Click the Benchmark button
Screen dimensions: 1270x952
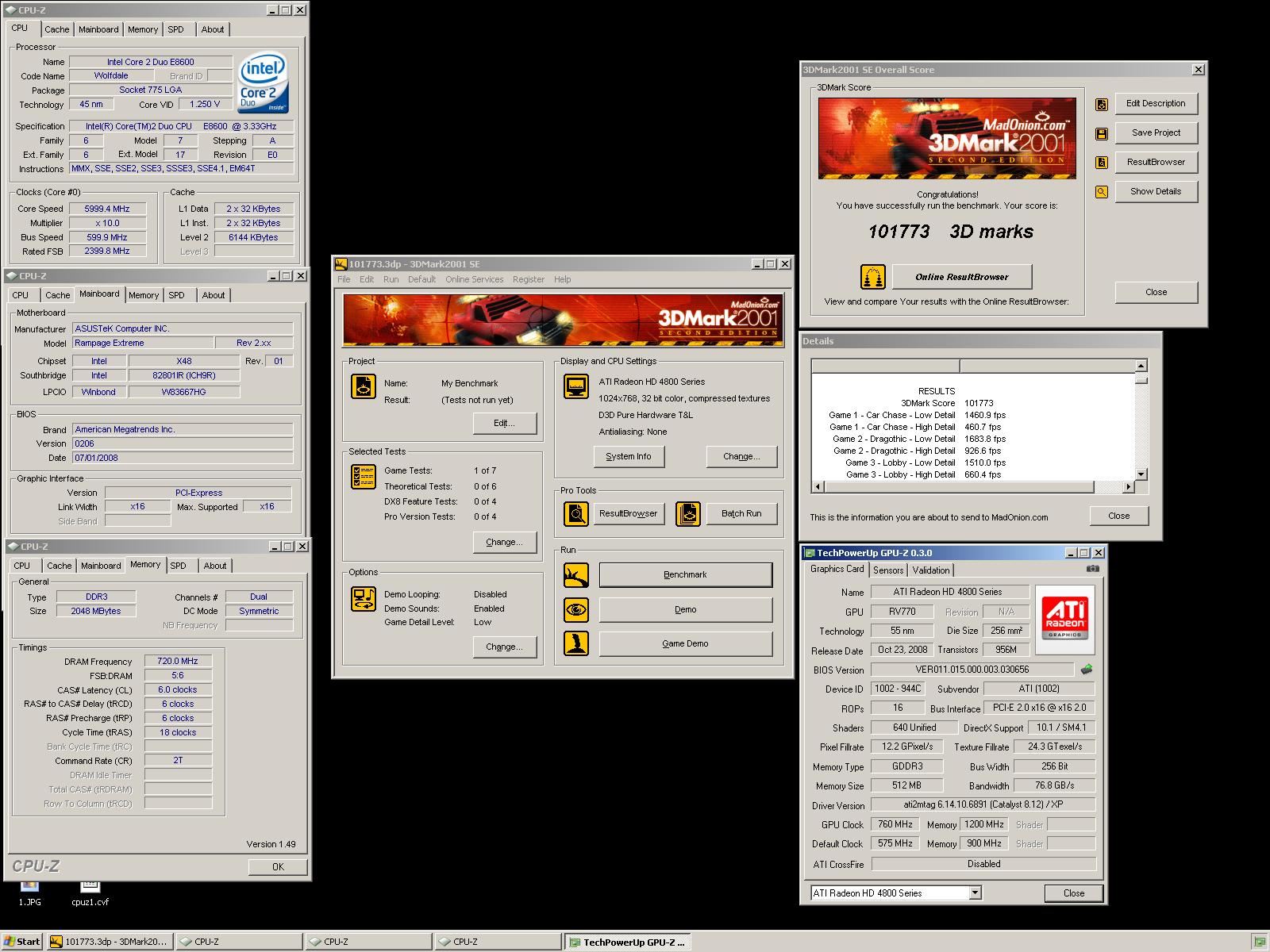click(x=686, y=574)
